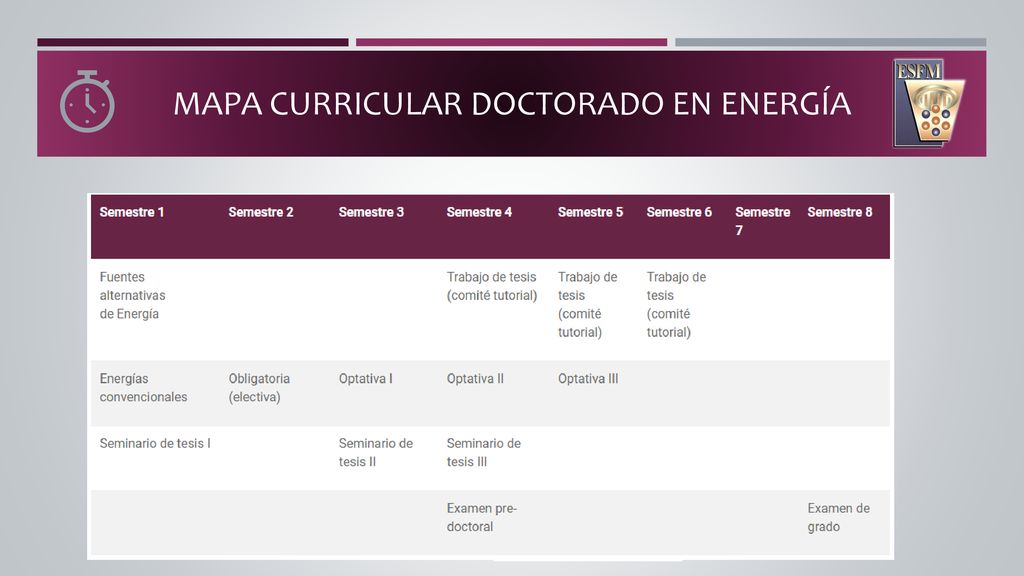
Task: Select cell 'Obligatoria (electiva)'
Action: (x=259, y=388)
